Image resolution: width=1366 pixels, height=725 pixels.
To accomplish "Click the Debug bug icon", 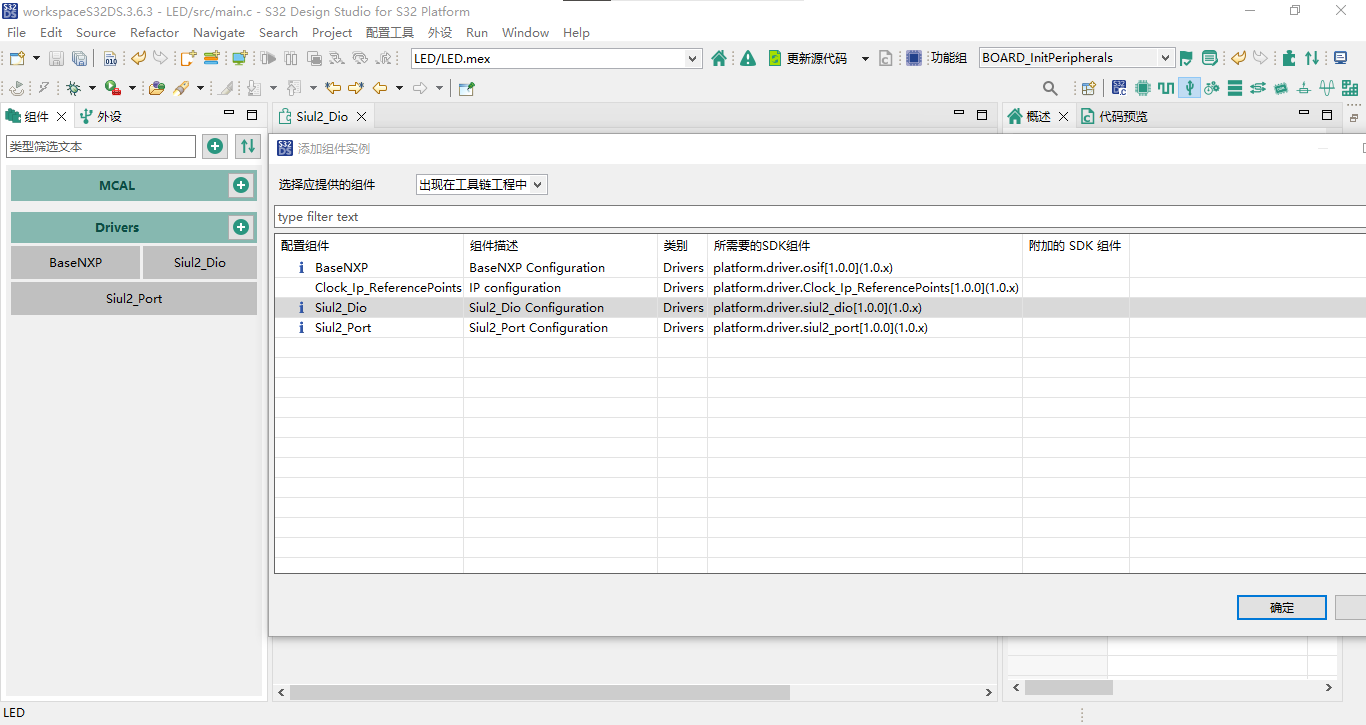I will (73, 88).
